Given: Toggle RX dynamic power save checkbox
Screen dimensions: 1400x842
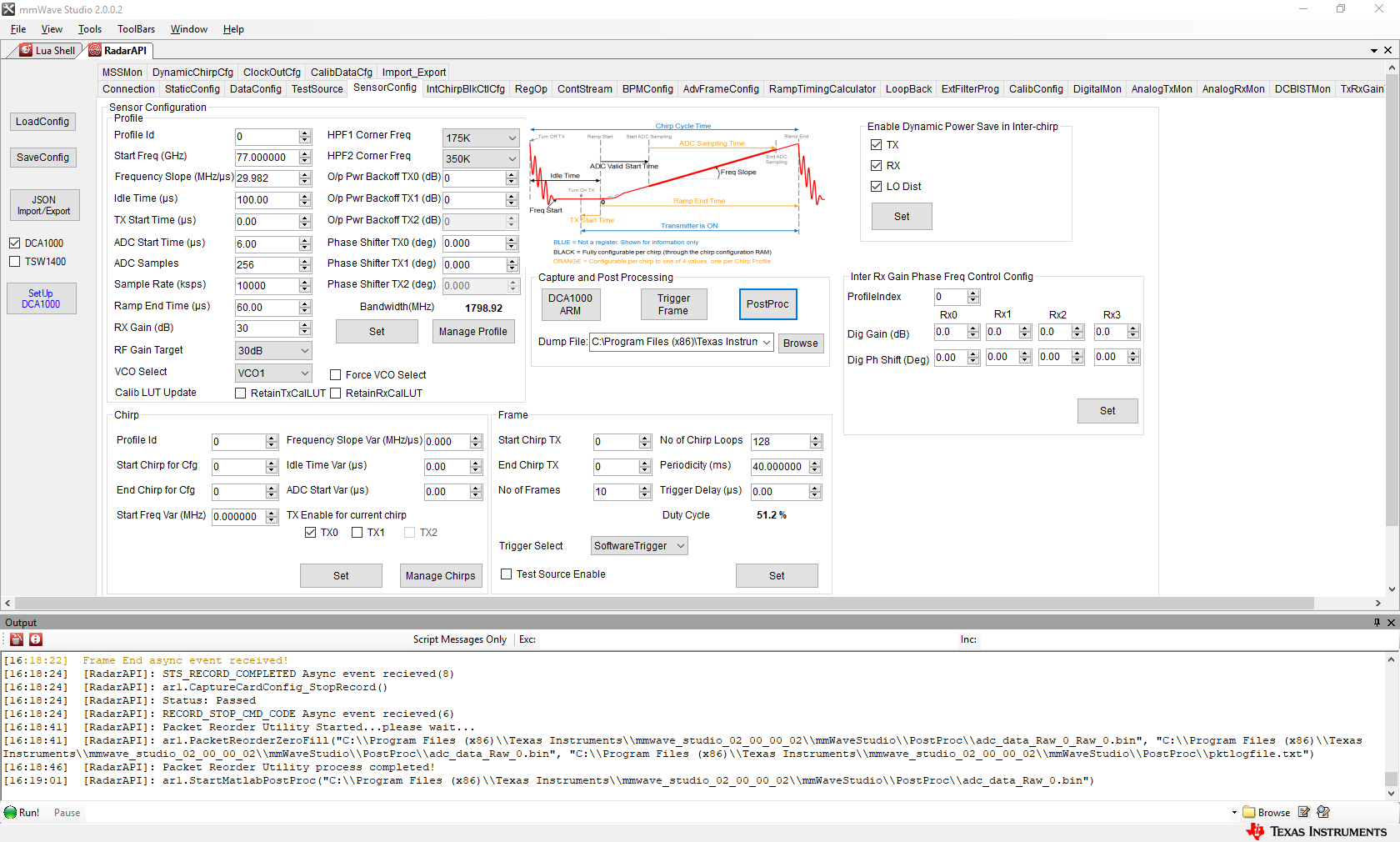Looking at the screenshot, I should (876, 166).
